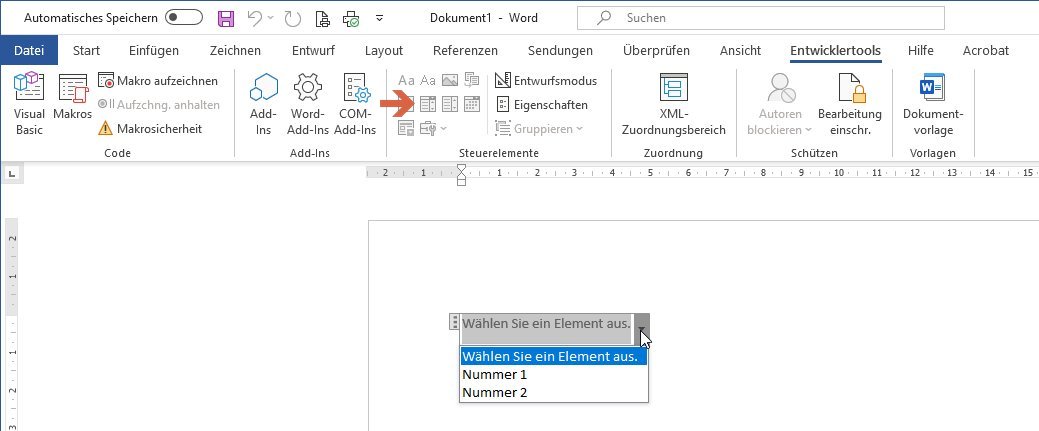Image resolution: width=1039 pixels, height=431 pixels.
Task: Click the purple Save disk icon
Action: click(226, 19)
